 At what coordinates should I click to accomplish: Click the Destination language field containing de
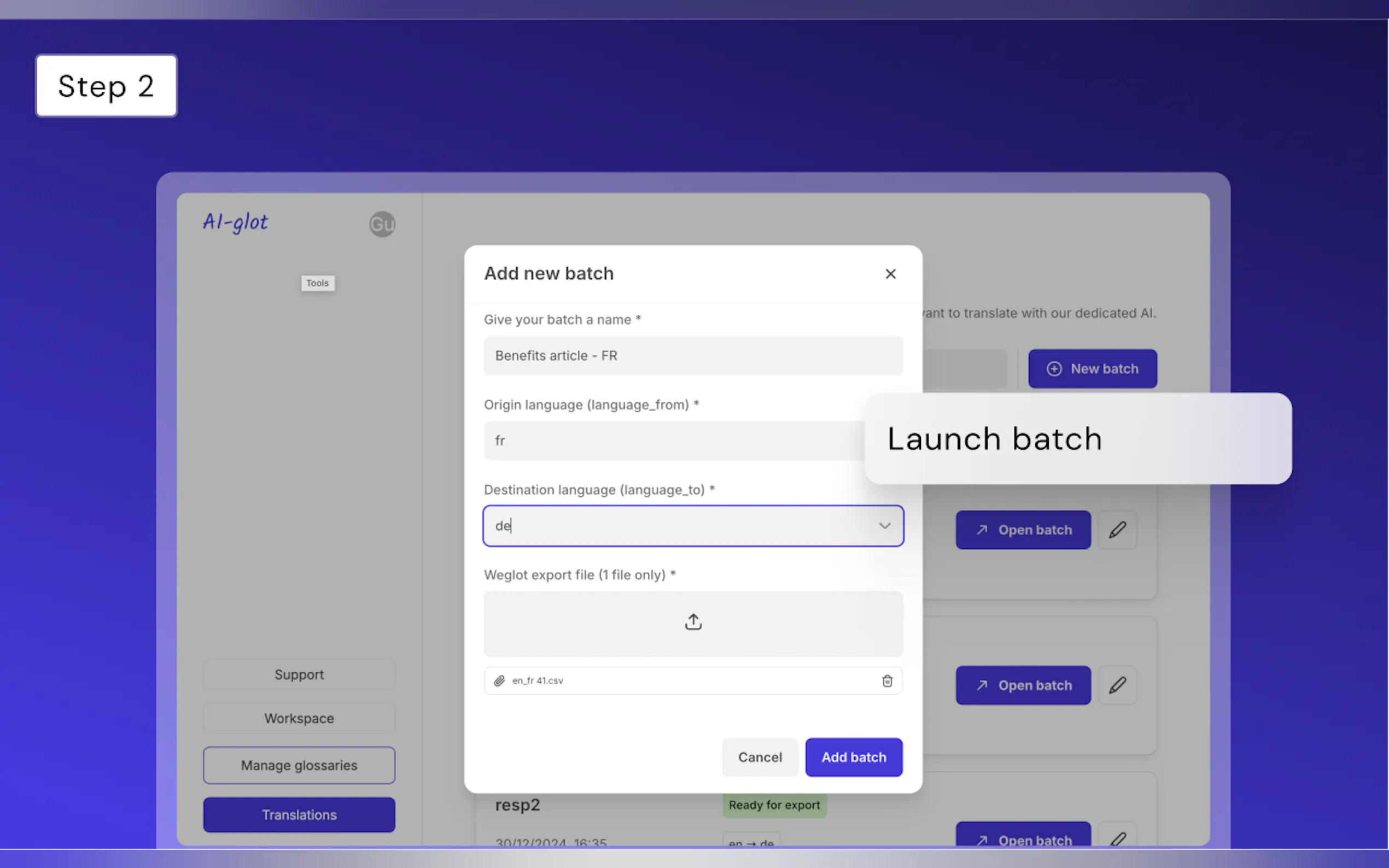[x=678, y=526]
